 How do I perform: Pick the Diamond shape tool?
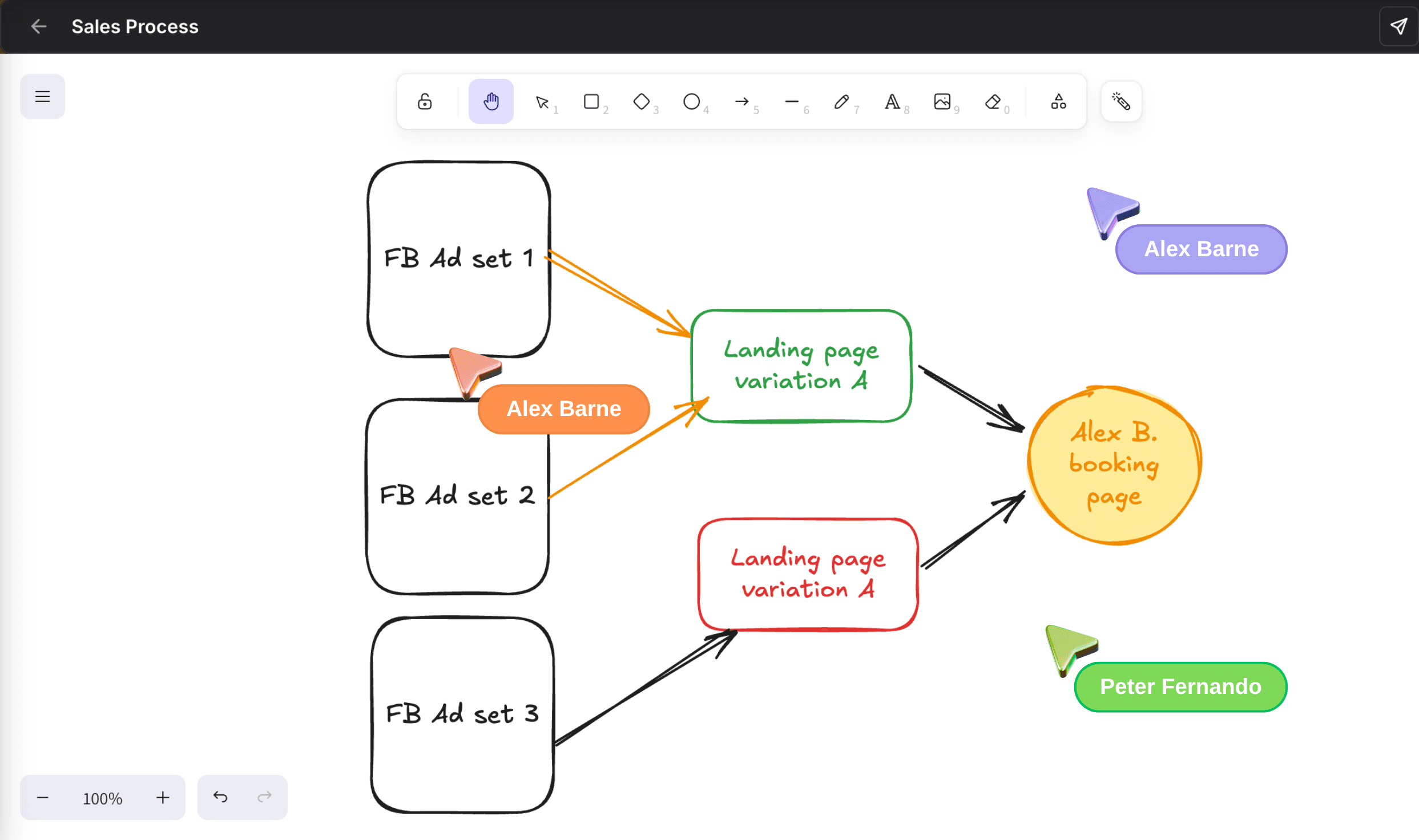(642, 102)
